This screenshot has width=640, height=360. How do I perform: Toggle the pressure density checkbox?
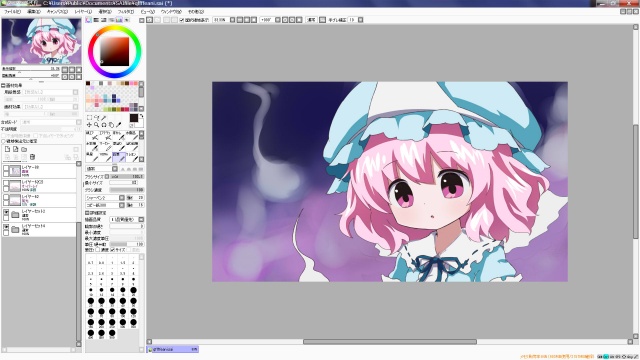[x=98, y=250]
